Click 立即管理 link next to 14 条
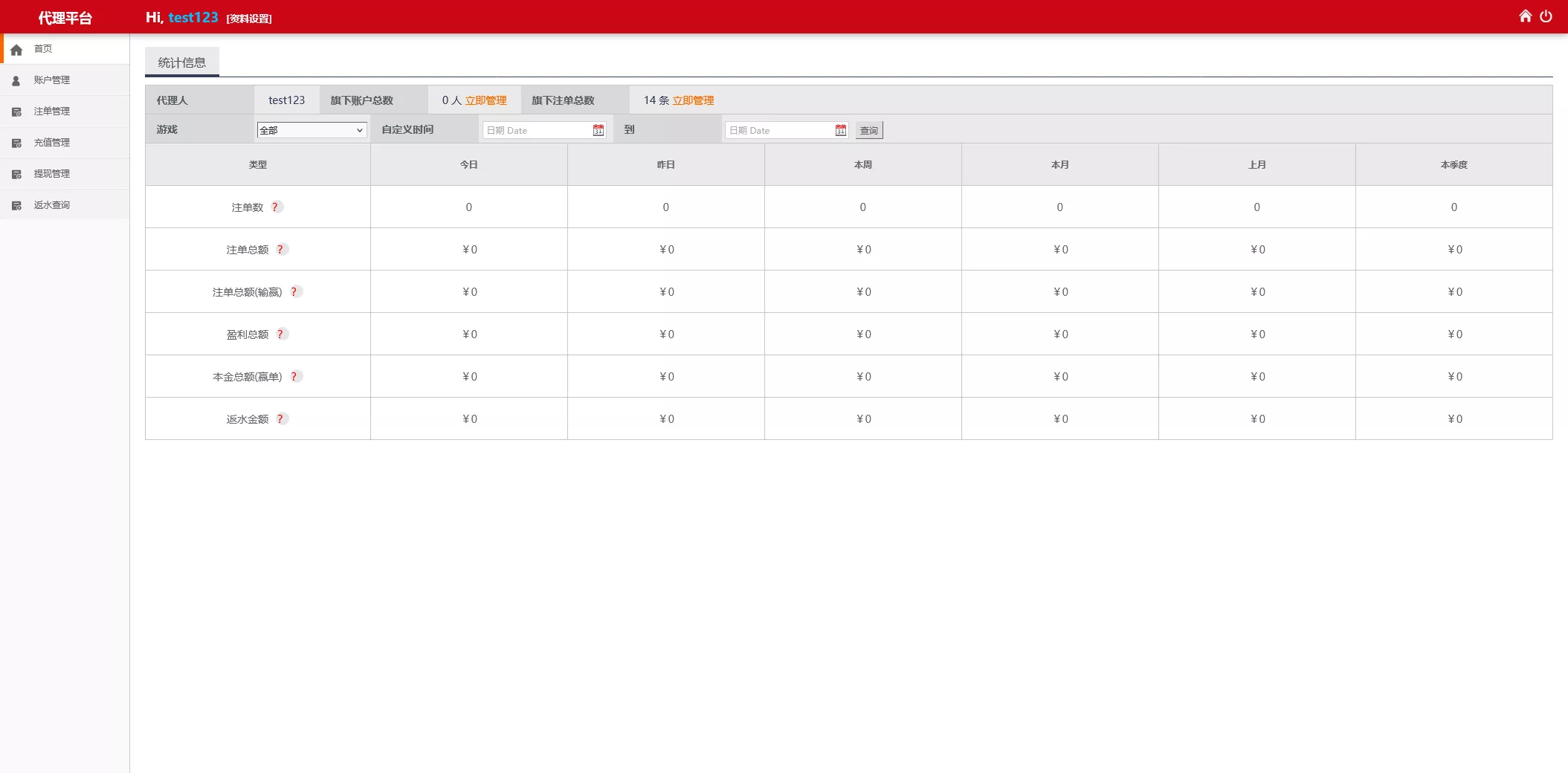This screenshot has height=773, width=1568. pos(693,100)
